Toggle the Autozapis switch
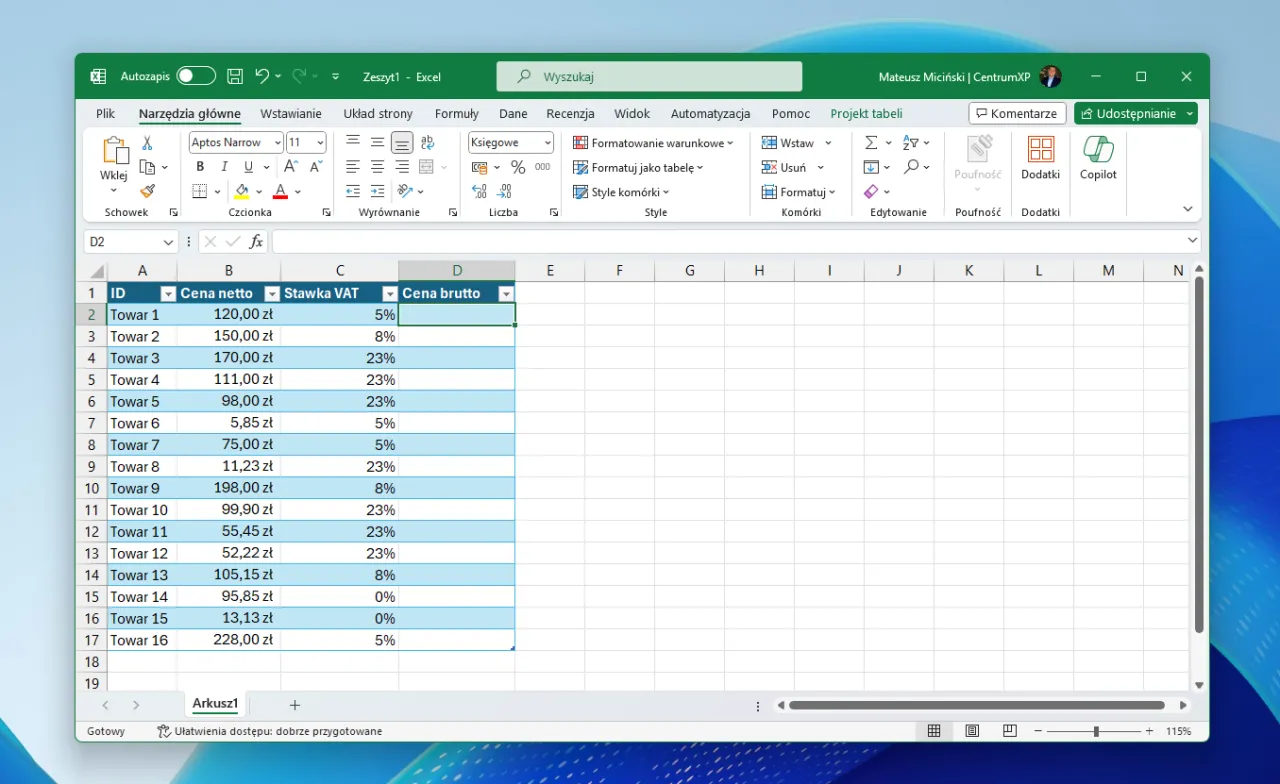Screen dimensions: 1280x784 [x=196, y=76]
